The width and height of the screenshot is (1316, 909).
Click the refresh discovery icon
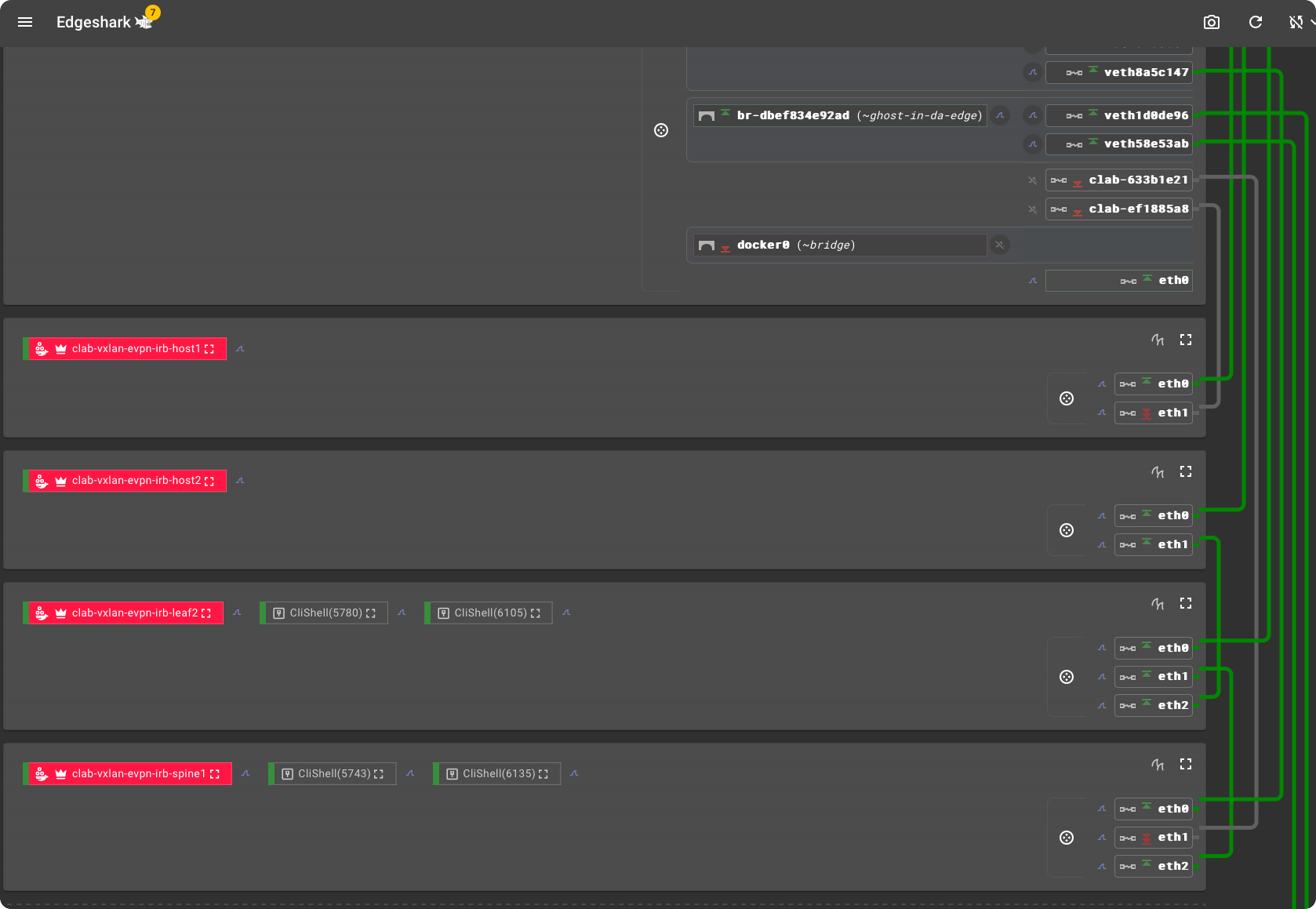[x=1256, y=22]
